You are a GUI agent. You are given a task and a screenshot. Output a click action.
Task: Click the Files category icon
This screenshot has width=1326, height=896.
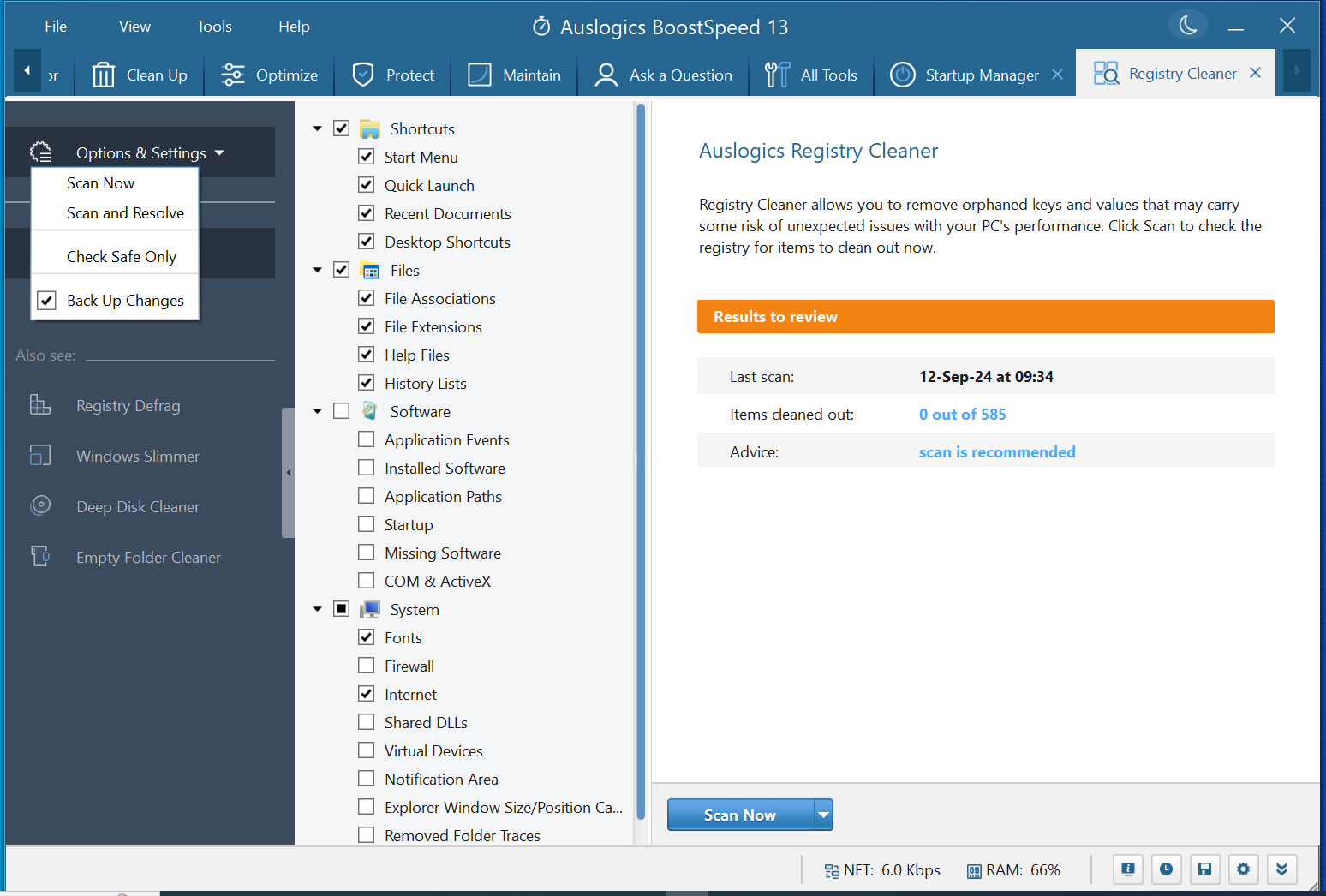pyautogui.click(x=370, y=271)
